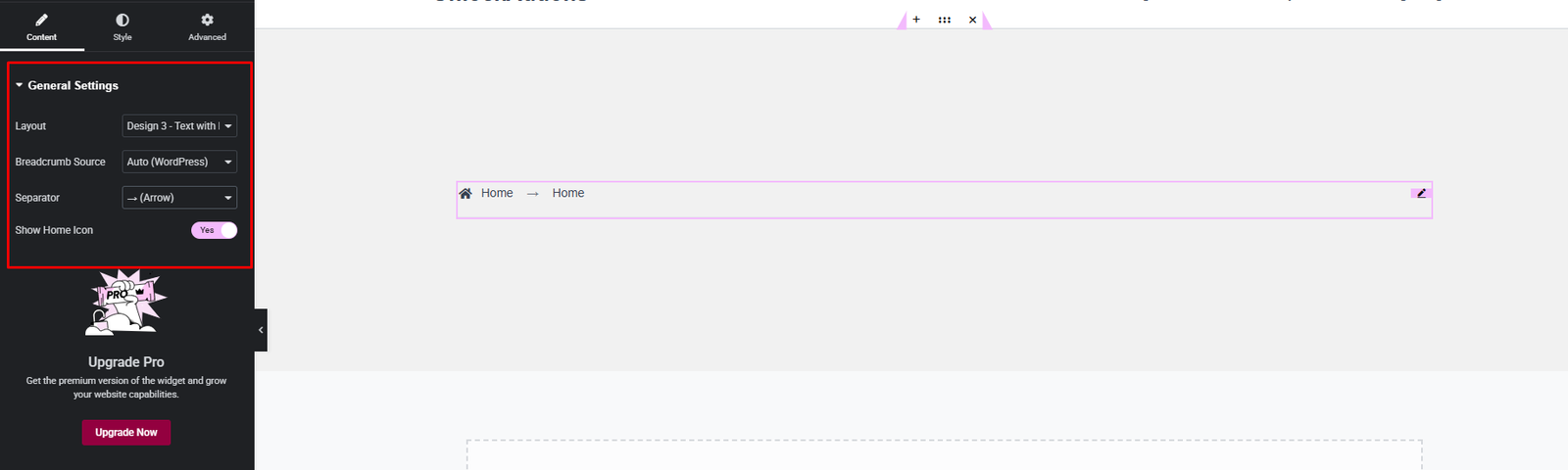Open the Content tab
This screenshot has height=470, width=1568.
[41, 26]
